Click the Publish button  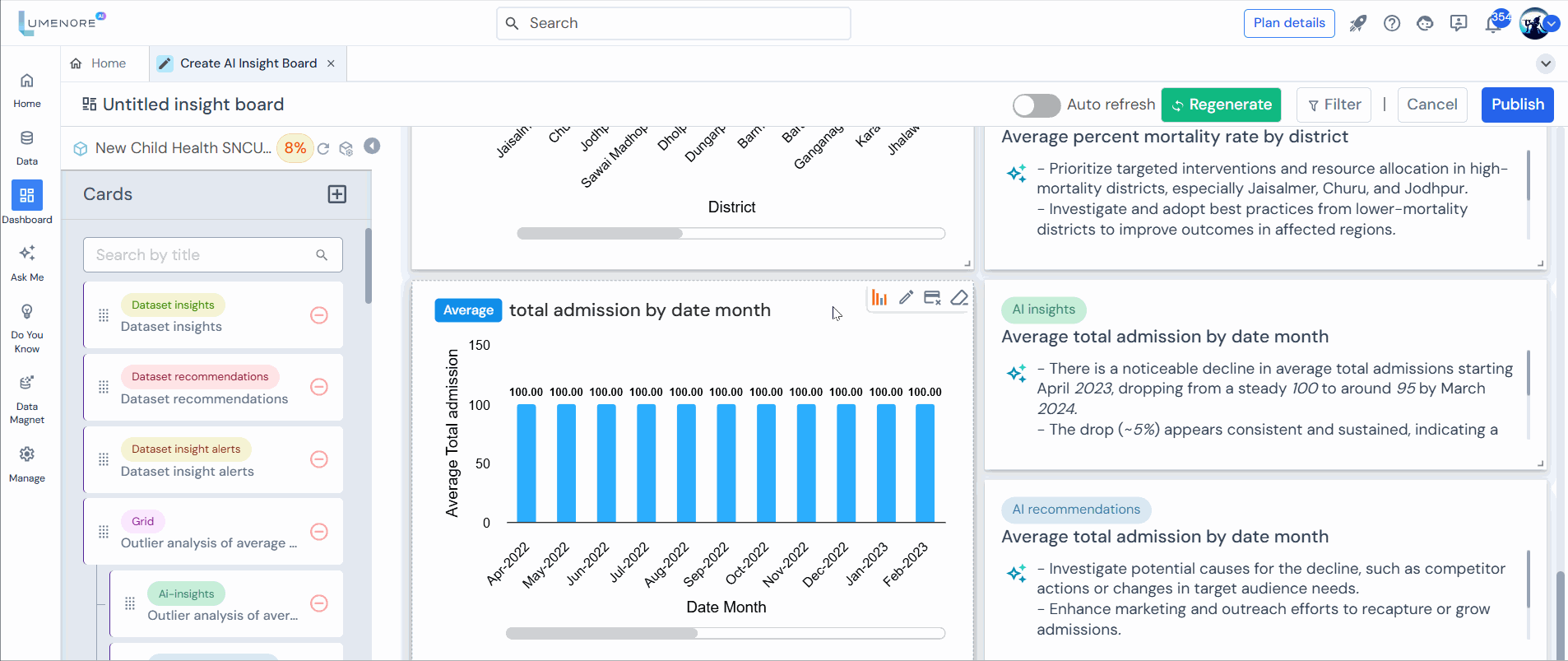click(1517, 105)
